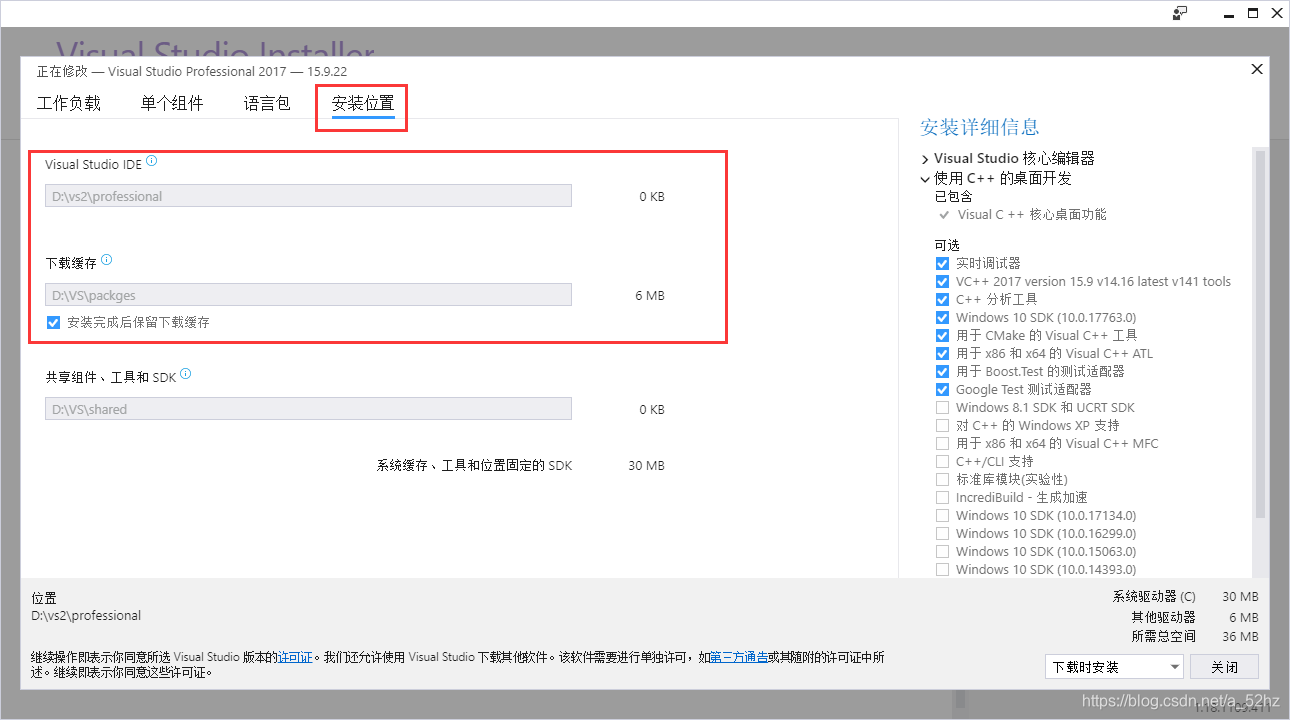The image size is (1290, 720).
Task: Uncheck Windows 10 SDK (10.0.17763.0)
Action: (942, 317)
